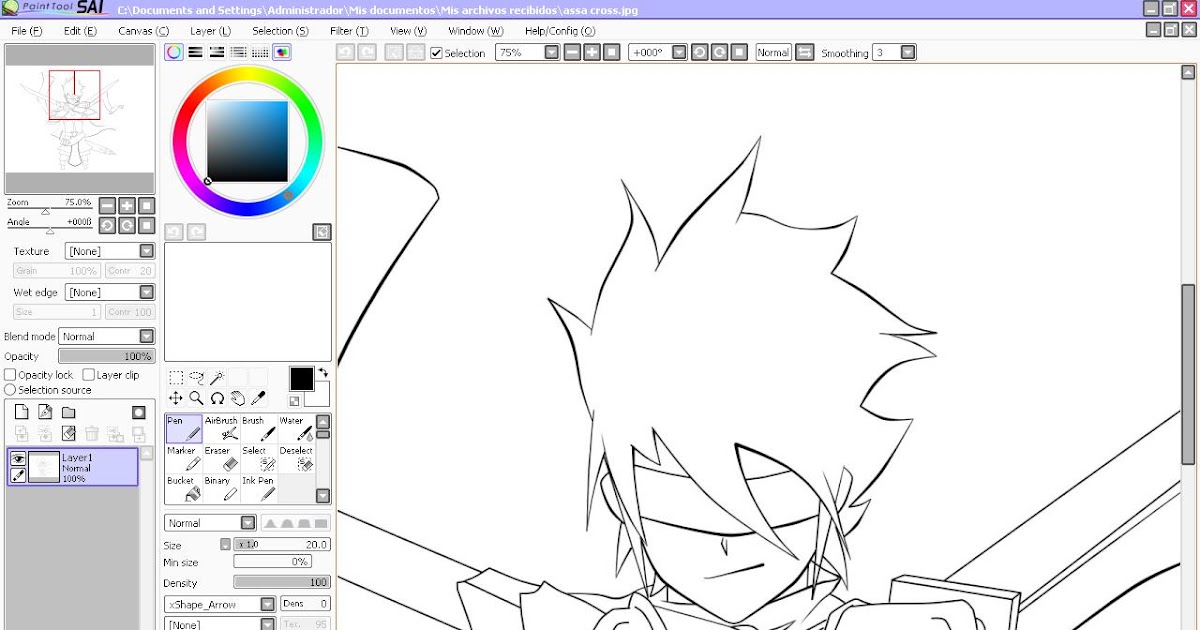This screenshot has height=630, width=1200.
Task: Open the Texture dropdown
Action: pyautogui.click(x=147, y=251)
